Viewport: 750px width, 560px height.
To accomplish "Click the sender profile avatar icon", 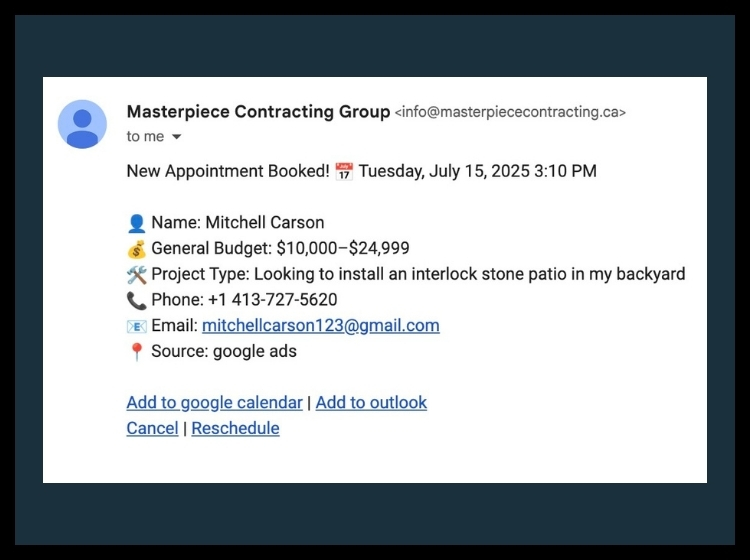I will coord(82,124).
